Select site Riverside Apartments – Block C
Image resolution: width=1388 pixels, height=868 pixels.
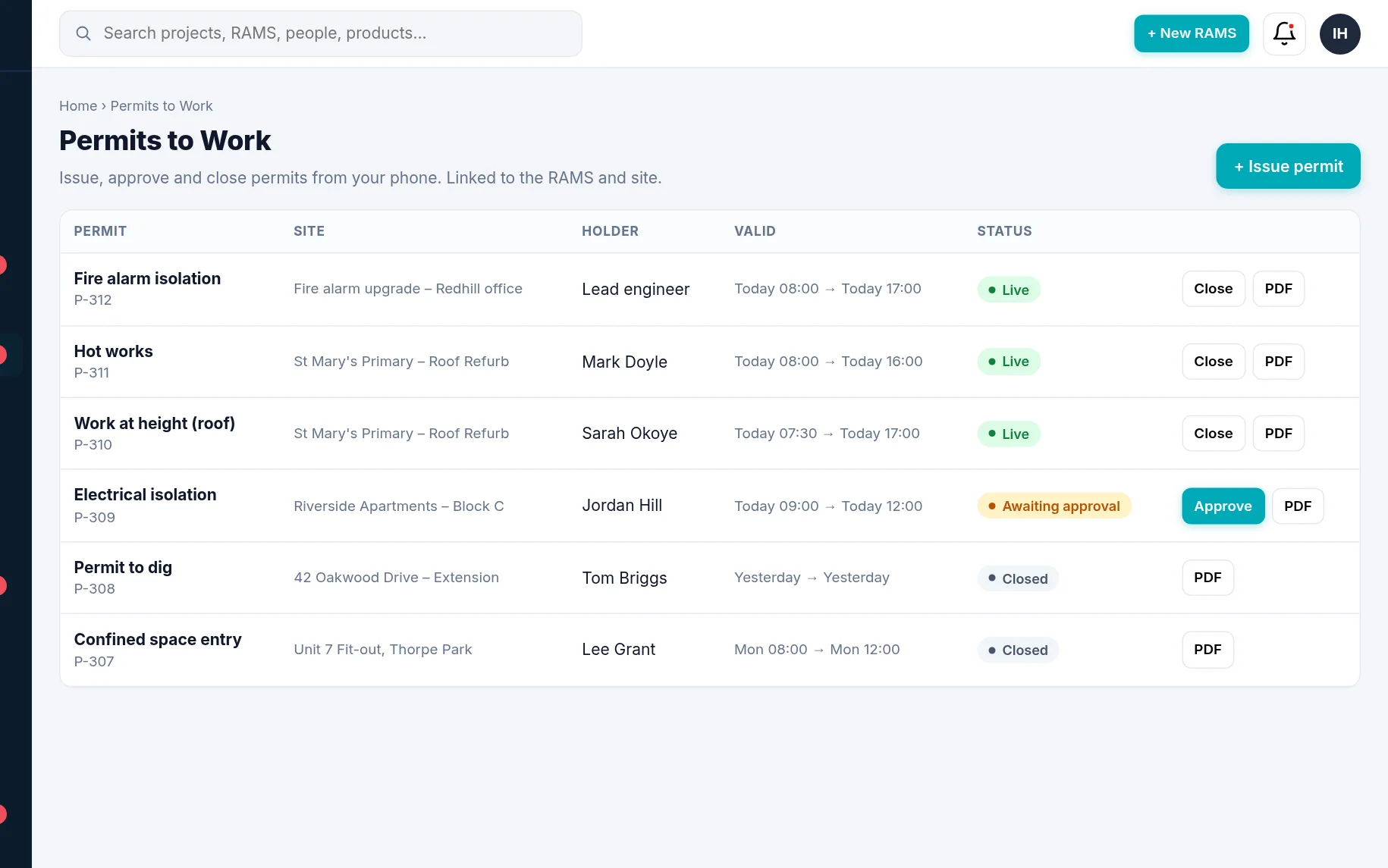[x=399, y=506]
